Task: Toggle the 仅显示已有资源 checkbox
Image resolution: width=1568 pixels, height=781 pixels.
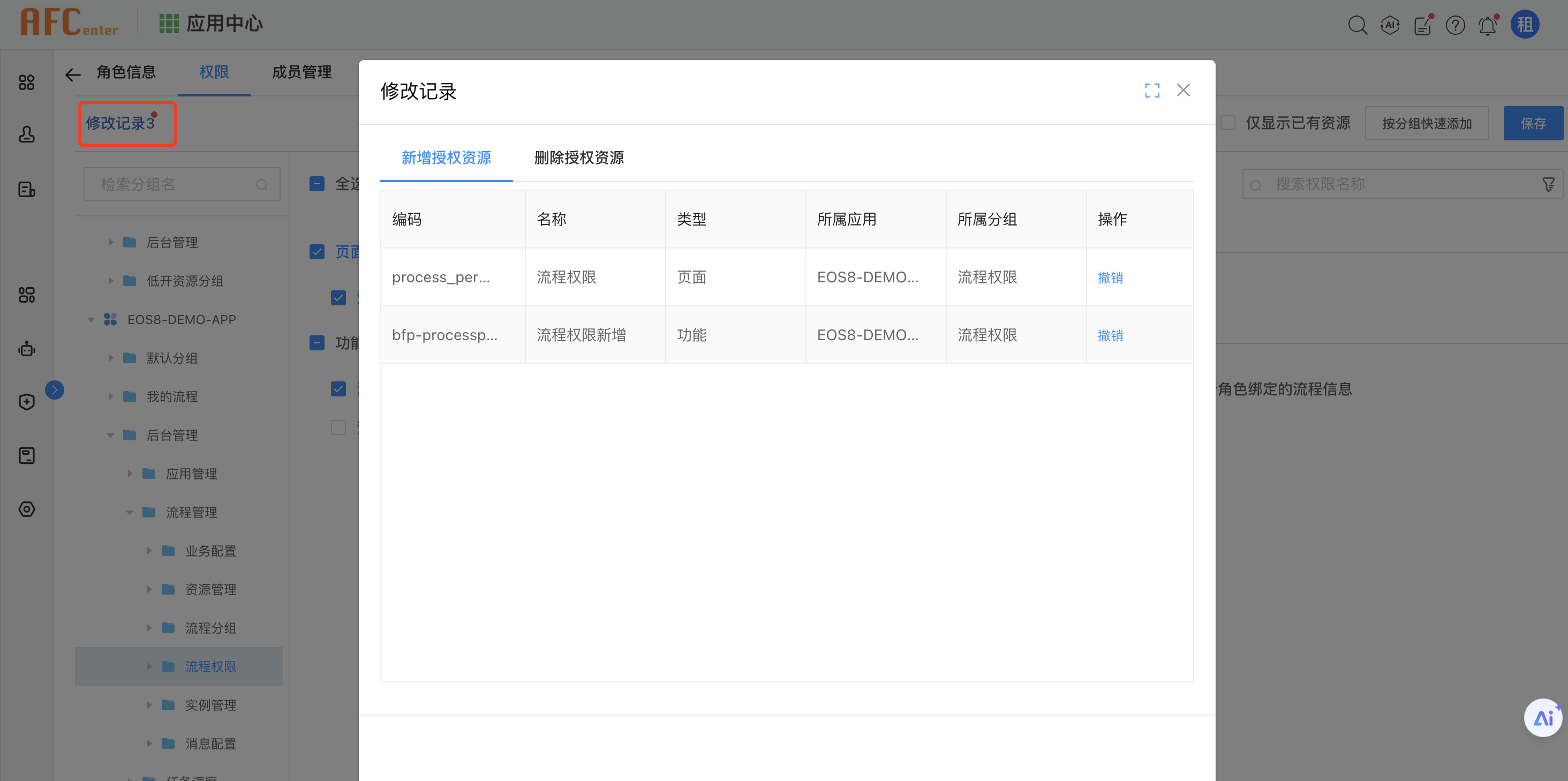Action: [x=1228, y=123]
